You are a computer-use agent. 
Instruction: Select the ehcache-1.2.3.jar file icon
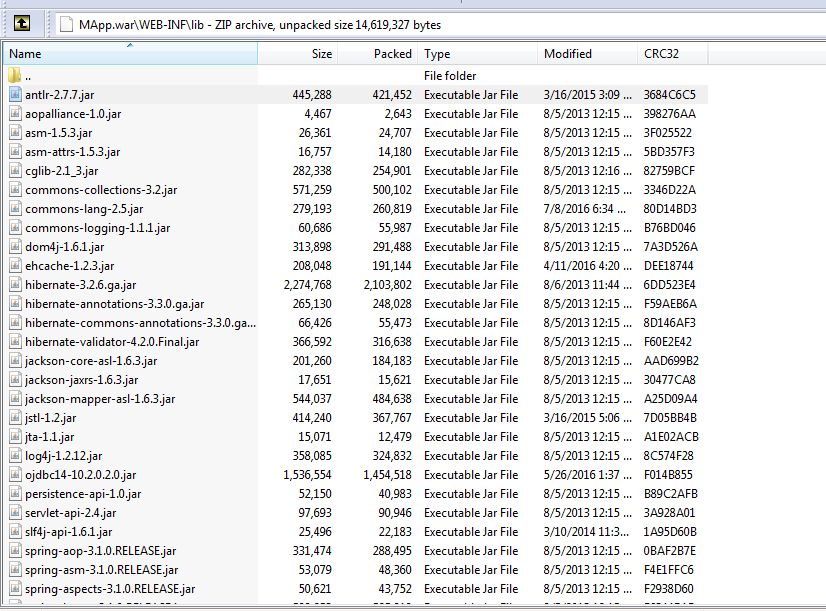[x=15, y=265]
